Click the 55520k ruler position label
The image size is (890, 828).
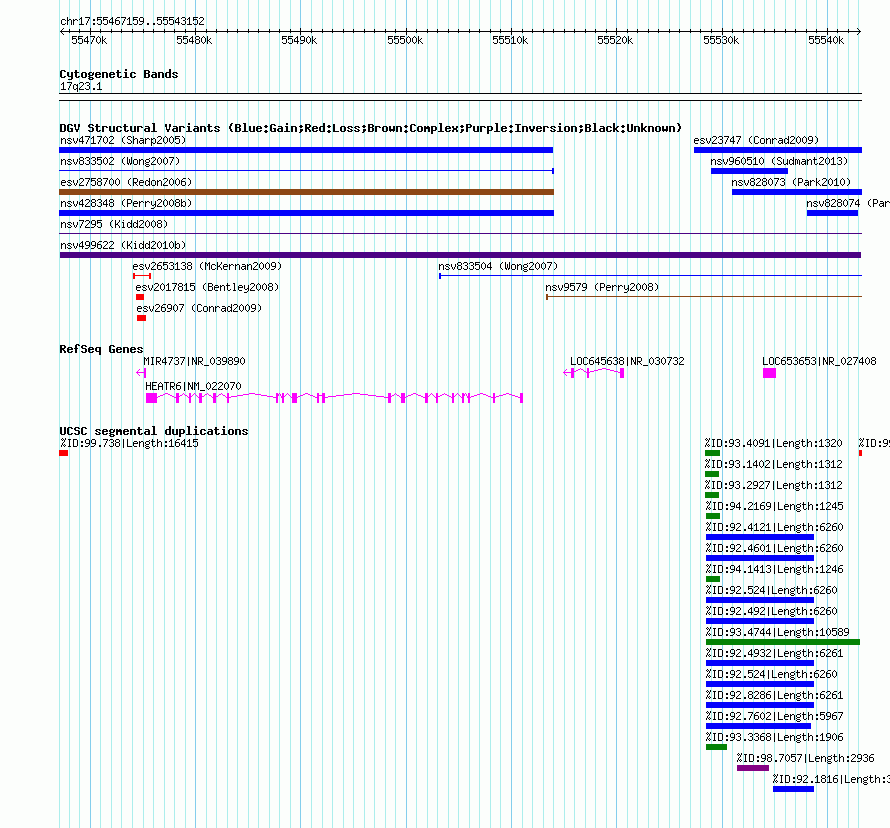pyautogui.click(x=615, y=40)
